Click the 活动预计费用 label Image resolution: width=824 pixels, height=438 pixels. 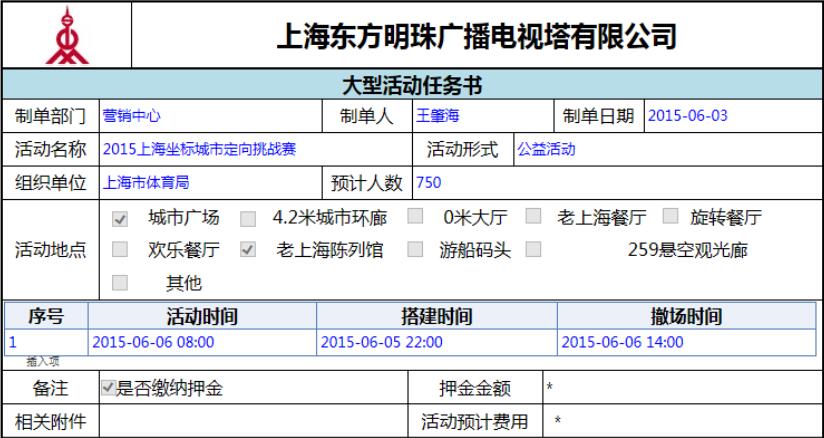pyautogui.click(x=475, y=422)
